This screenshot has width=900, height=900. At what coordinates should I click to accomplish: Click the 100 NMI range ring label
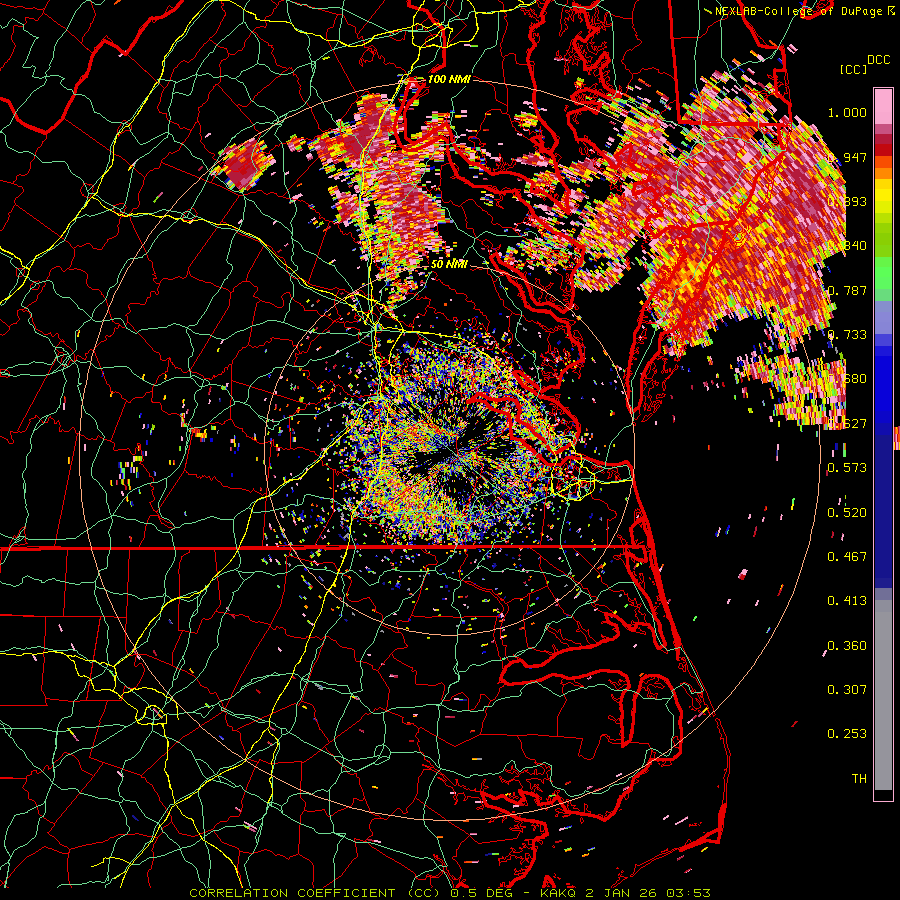(x=449, y=79)
